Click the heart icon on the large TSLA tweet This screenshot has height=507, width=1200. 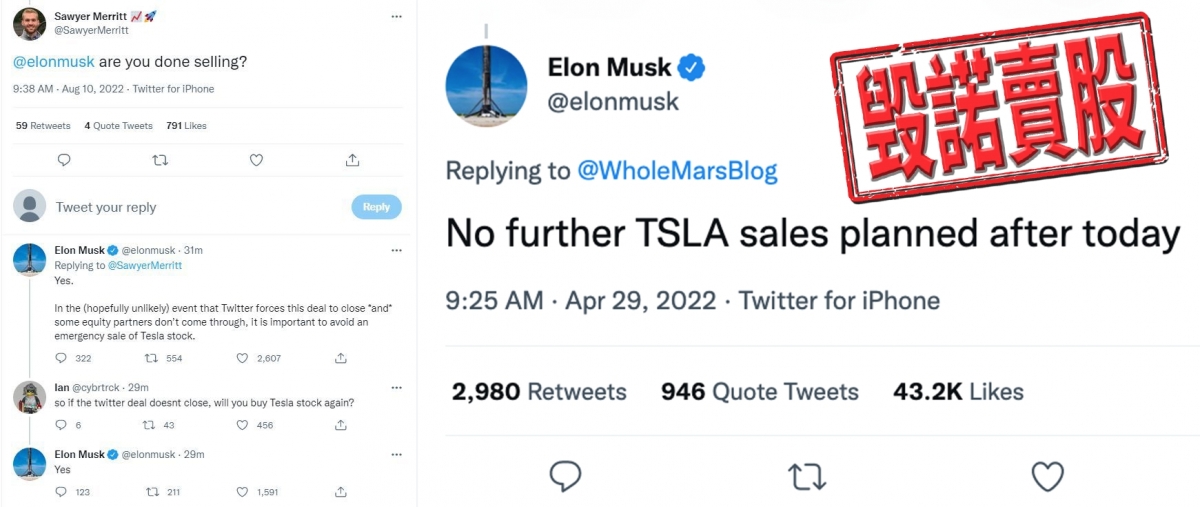tap(1047, 477)
